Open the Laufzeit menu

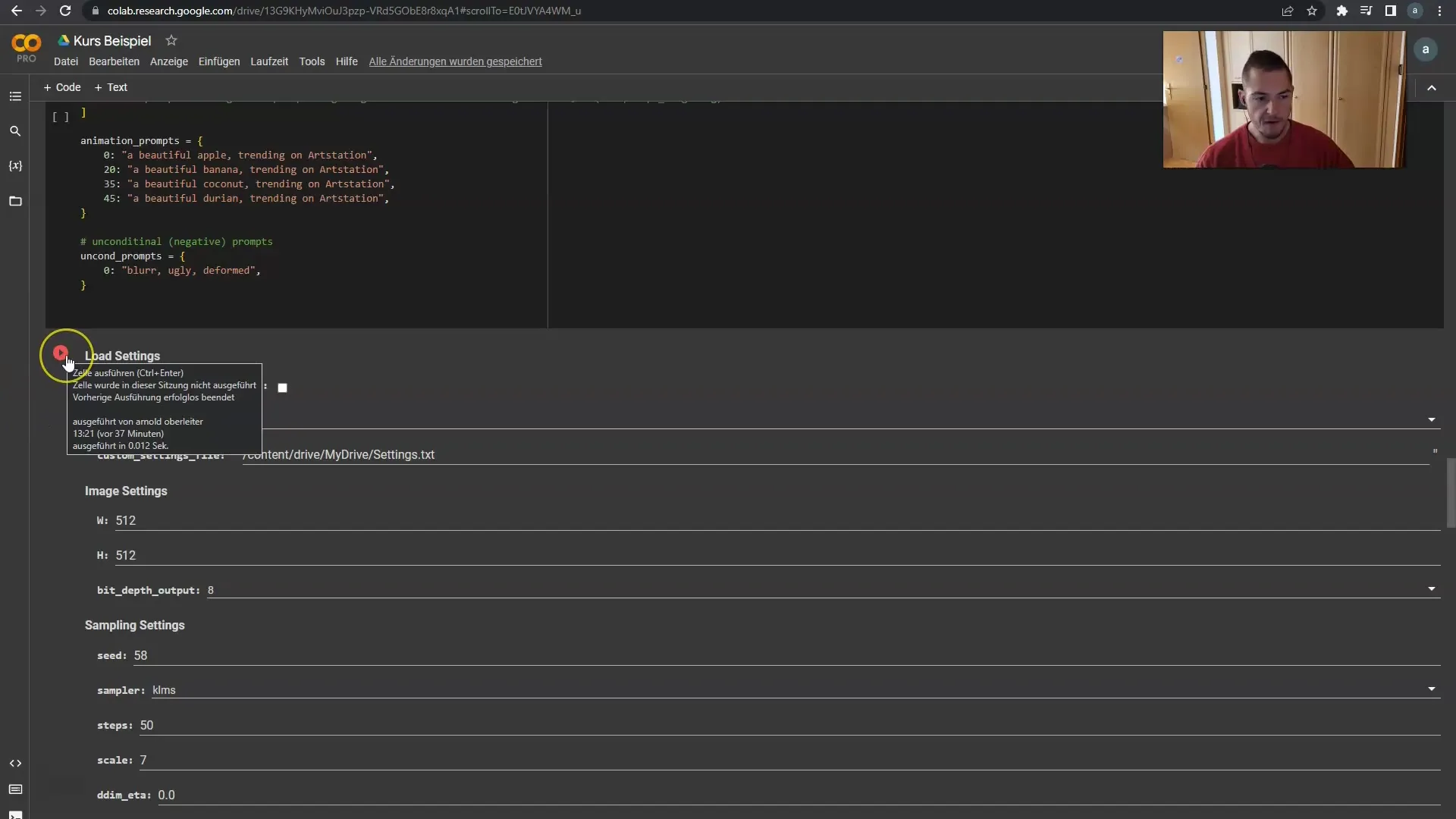269,61
